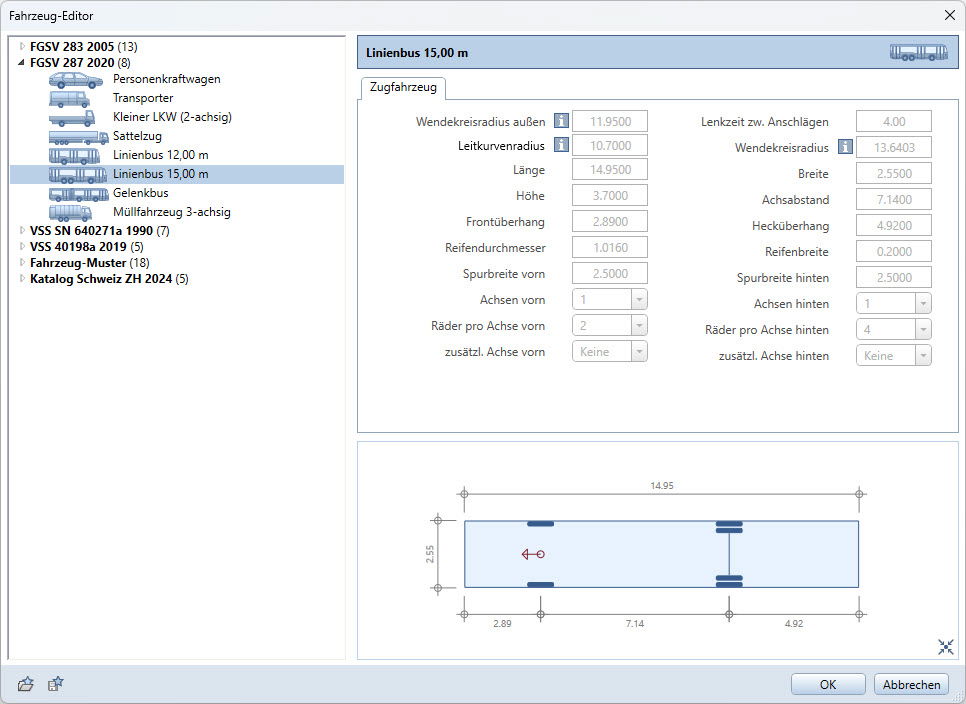Select Sattelzug in the vehicle tree

pos(137,136)
